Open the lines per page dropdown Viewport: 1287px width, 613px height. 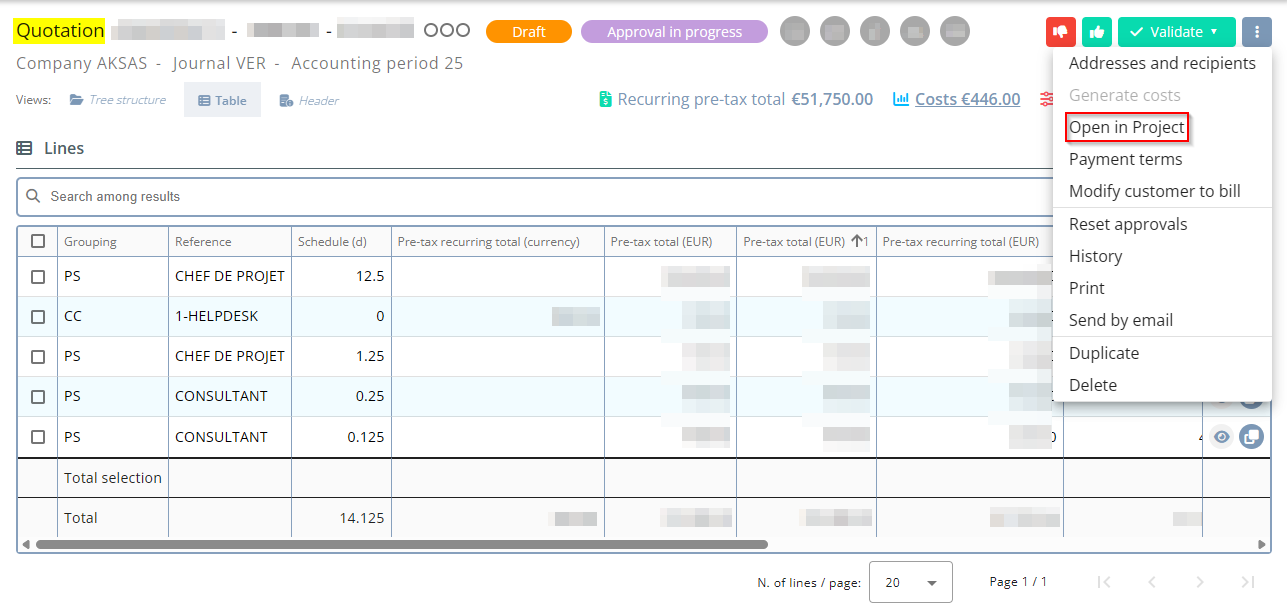[910, 582]
